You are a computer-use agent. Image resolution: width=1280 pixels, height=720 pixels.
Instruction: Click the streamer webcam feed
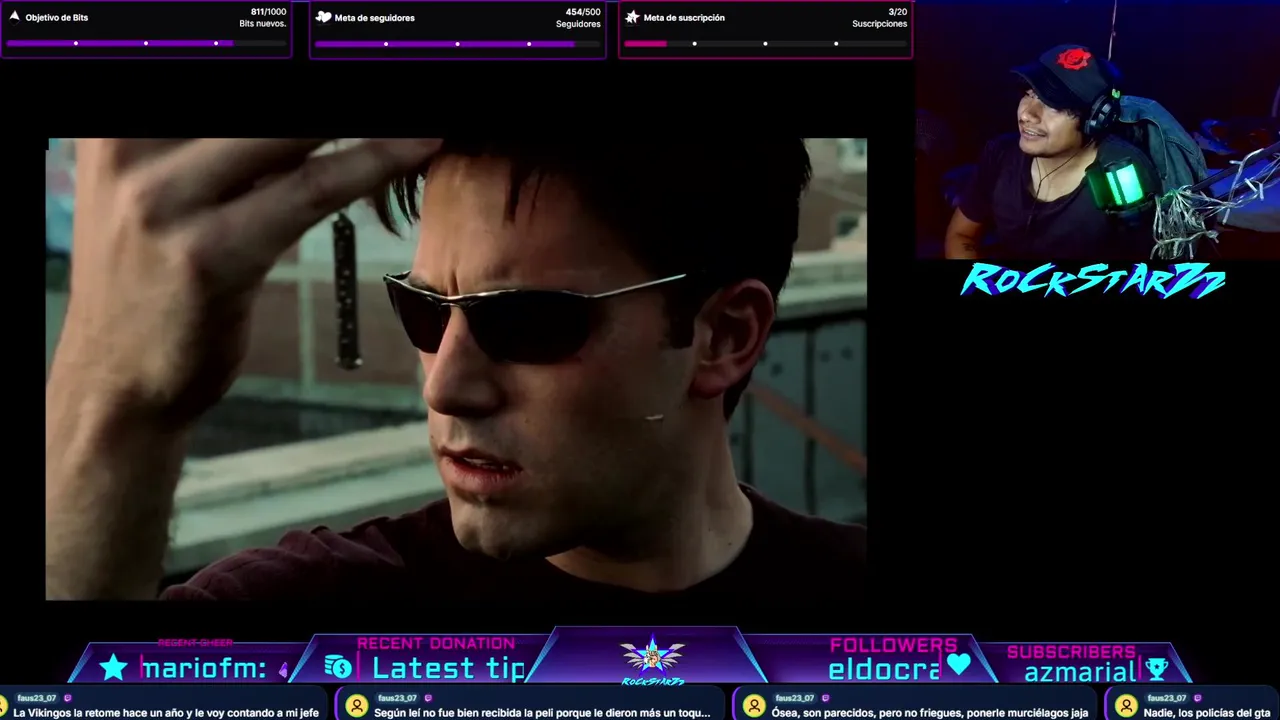tap(1097, 130)
